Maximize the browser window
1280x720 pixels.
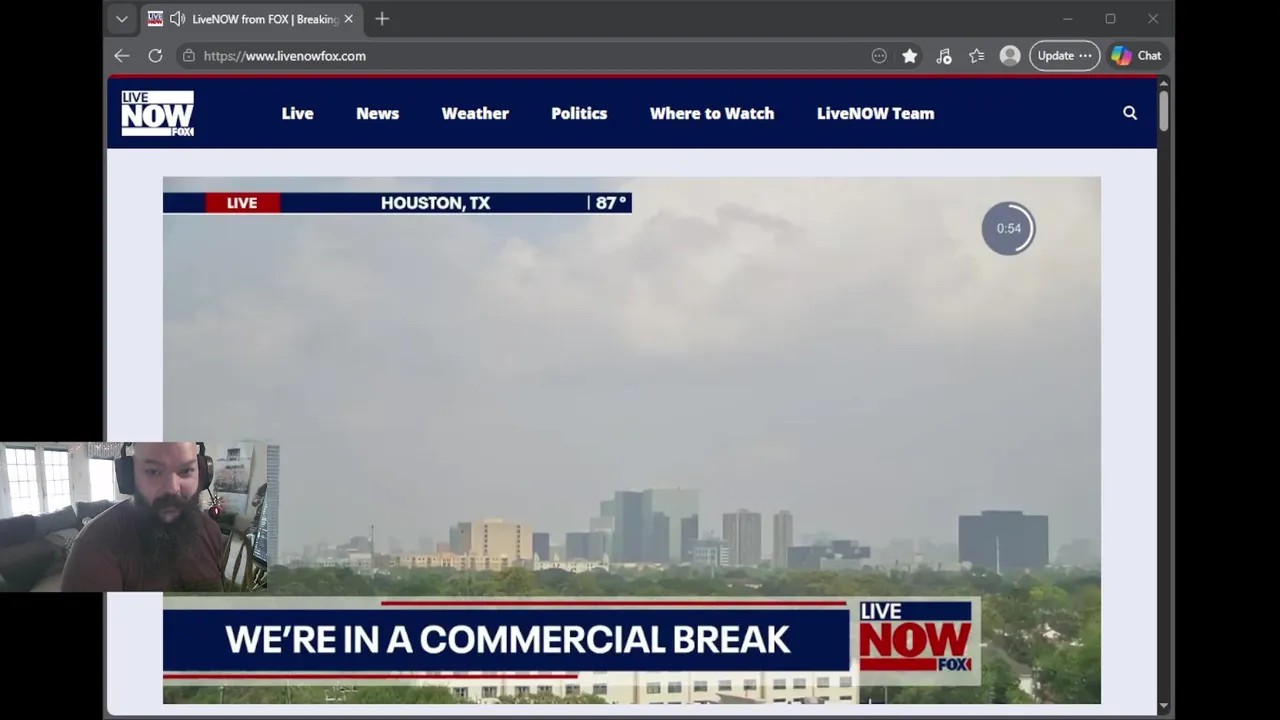pyautogui.click(x=1110, y=19)
